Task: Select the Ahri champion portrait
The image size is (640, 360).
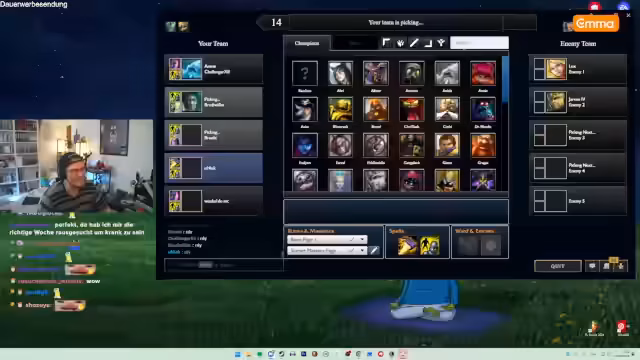Action: pyautogui.click(x=340, y=73)
